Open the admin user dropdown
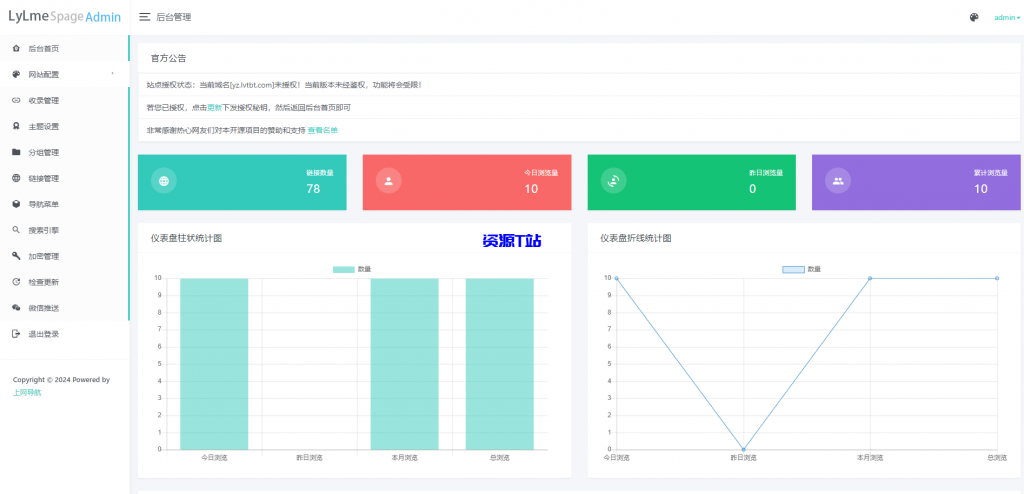This screenshot has height=494, width=1024. (x=1006, y=18)
